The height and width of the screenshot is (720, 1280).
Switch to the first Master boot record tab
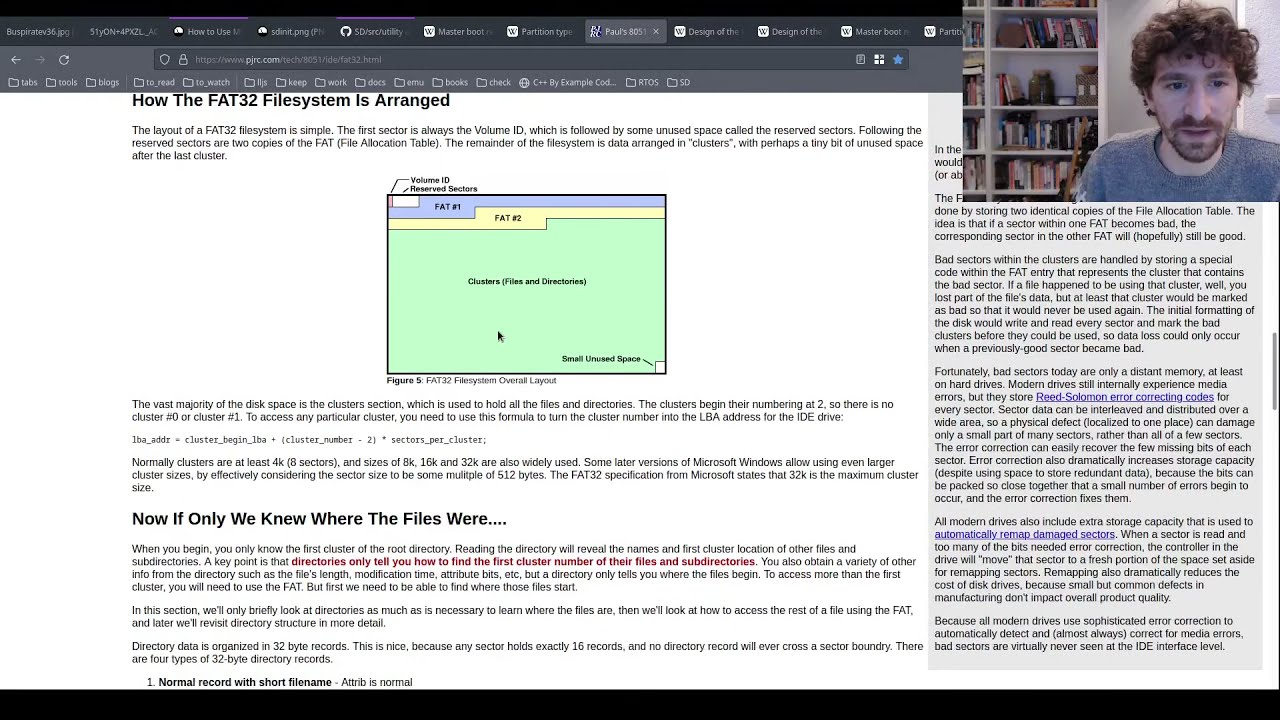point(457,32)
